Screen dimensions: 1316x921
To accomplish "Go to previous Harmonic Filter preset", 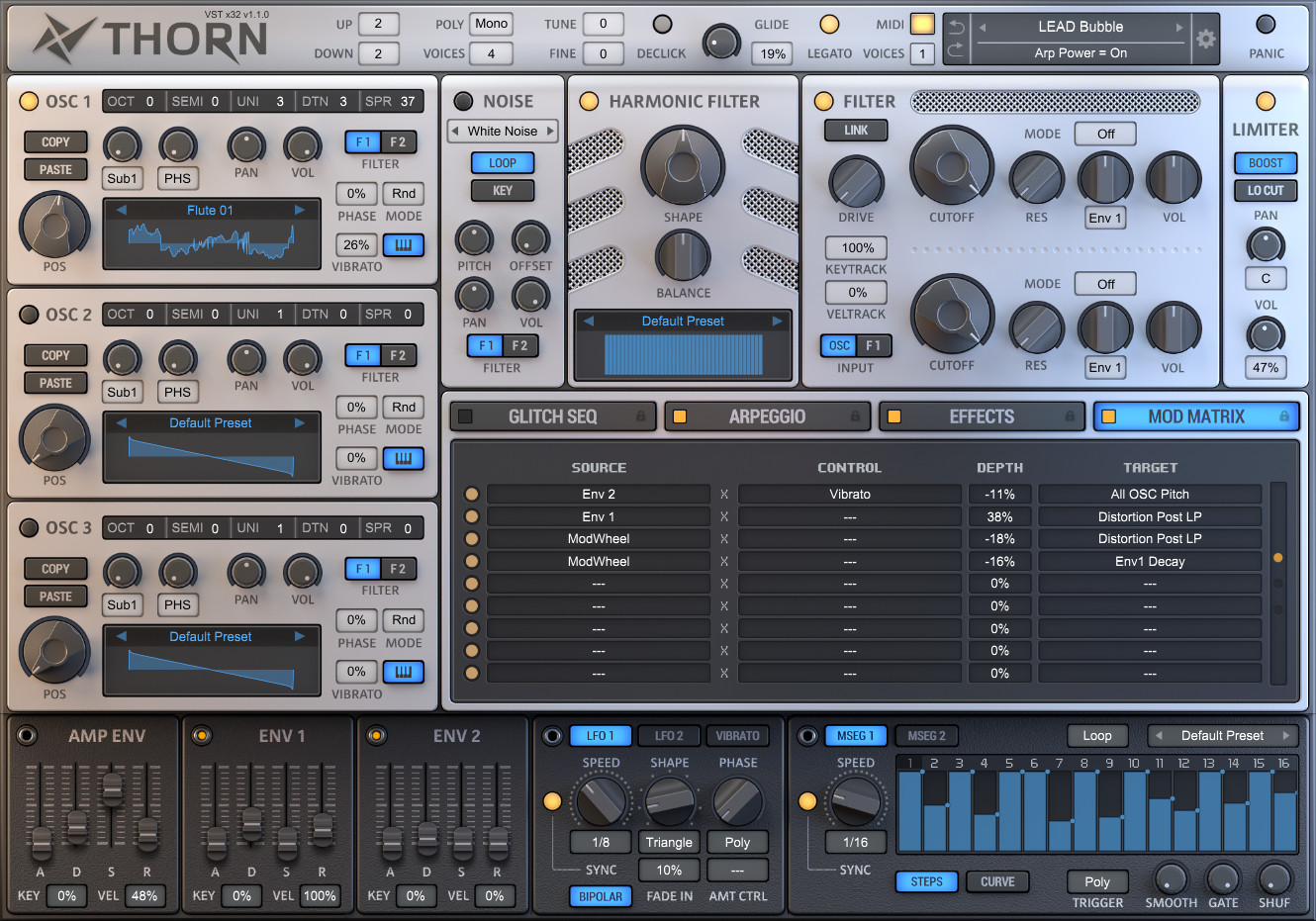I will (589, 322).
